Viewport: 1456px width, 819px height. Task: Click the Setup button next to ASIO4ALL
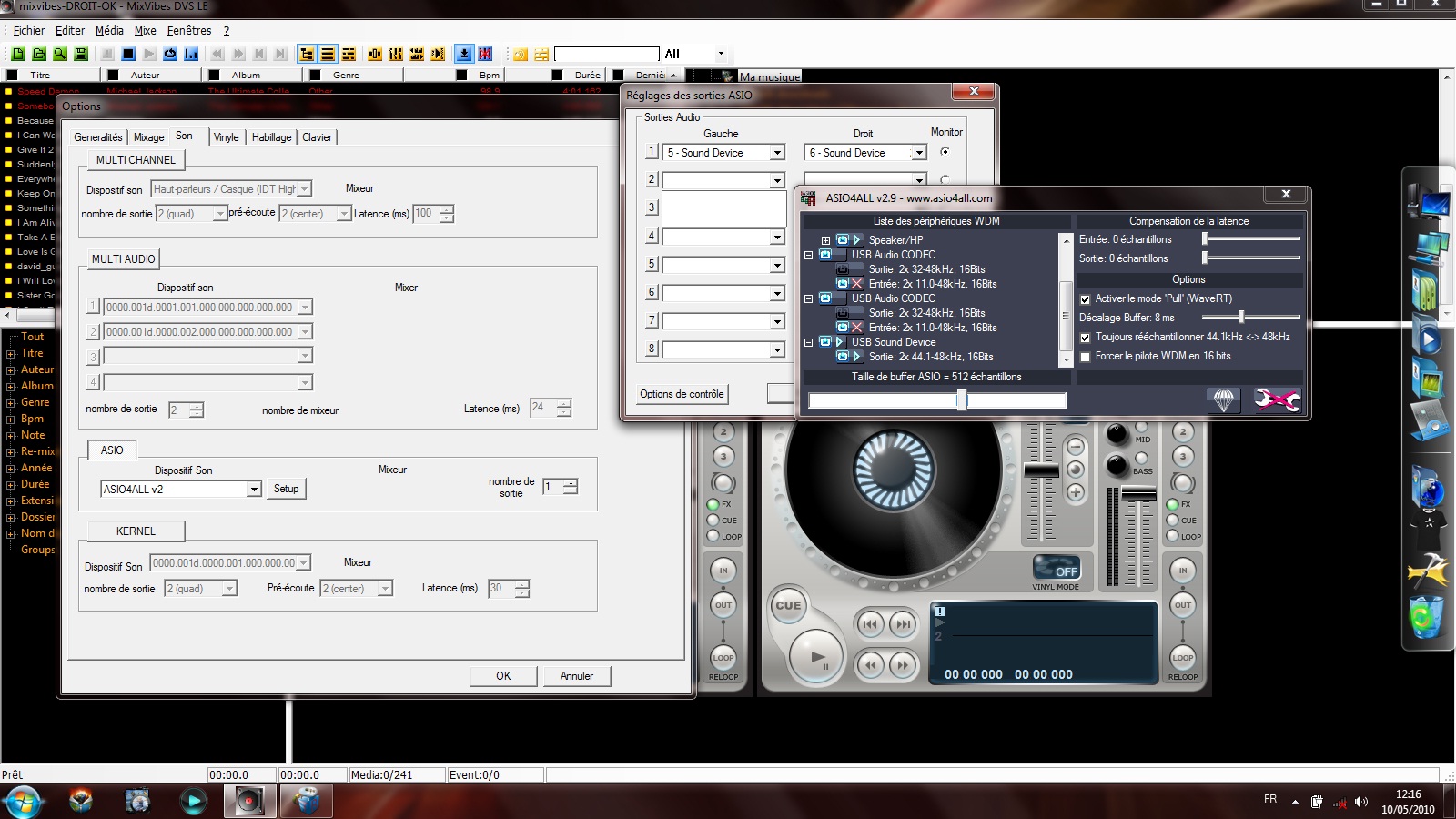coord(286,489)
